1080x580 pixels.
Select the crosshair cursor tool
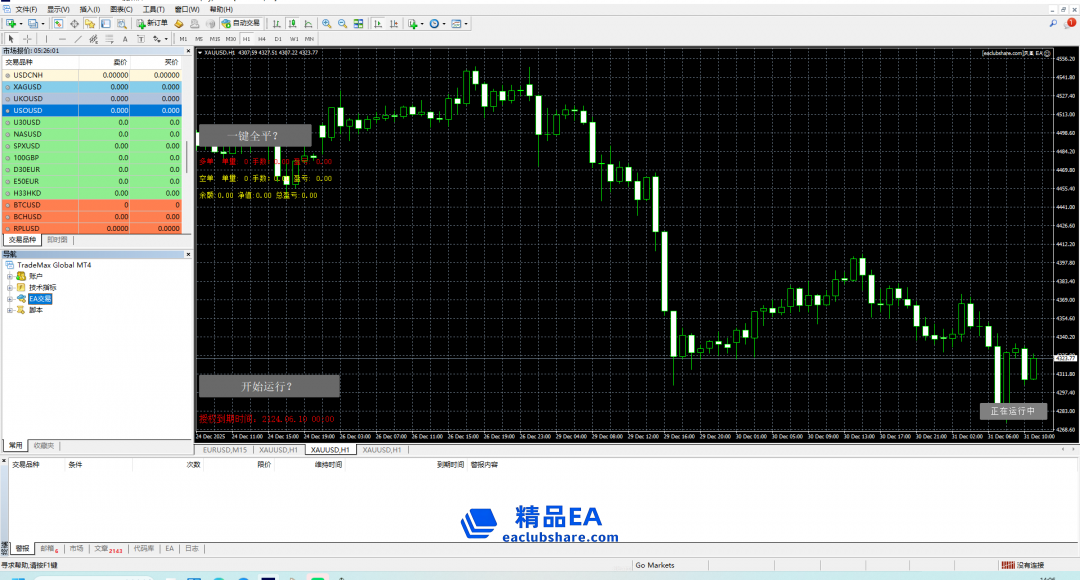click(27, 39)
